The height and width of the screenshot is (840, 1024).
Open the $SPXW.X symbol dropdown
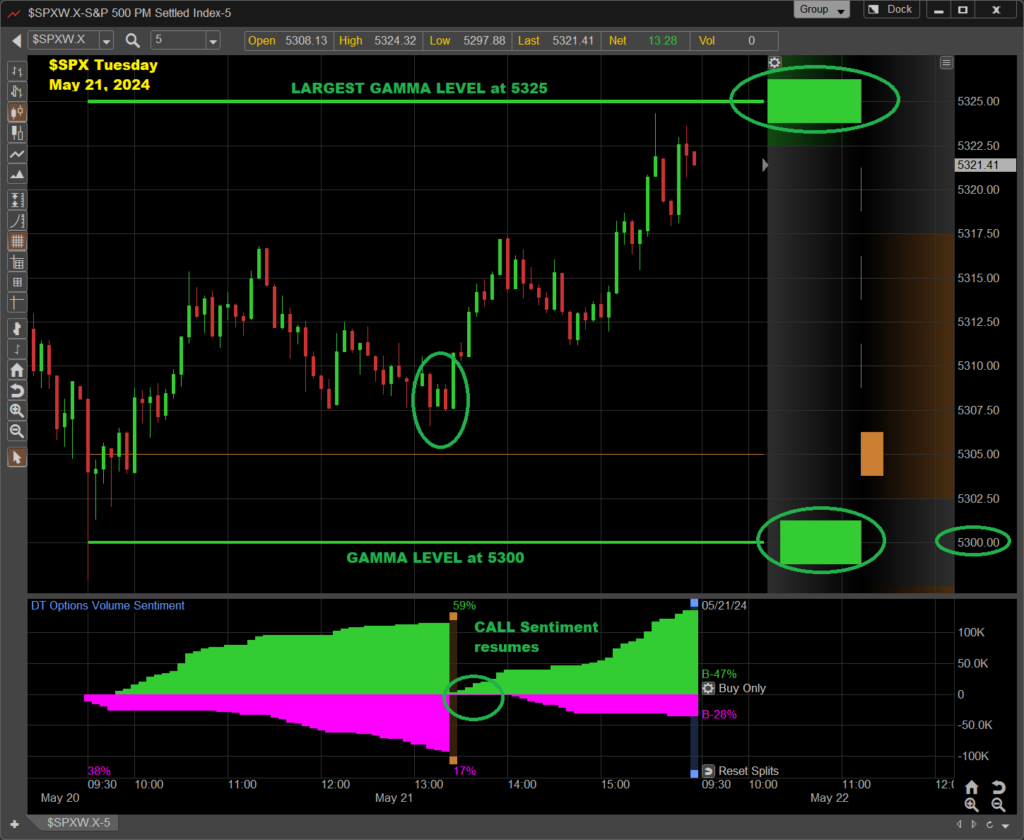point(106,41)
